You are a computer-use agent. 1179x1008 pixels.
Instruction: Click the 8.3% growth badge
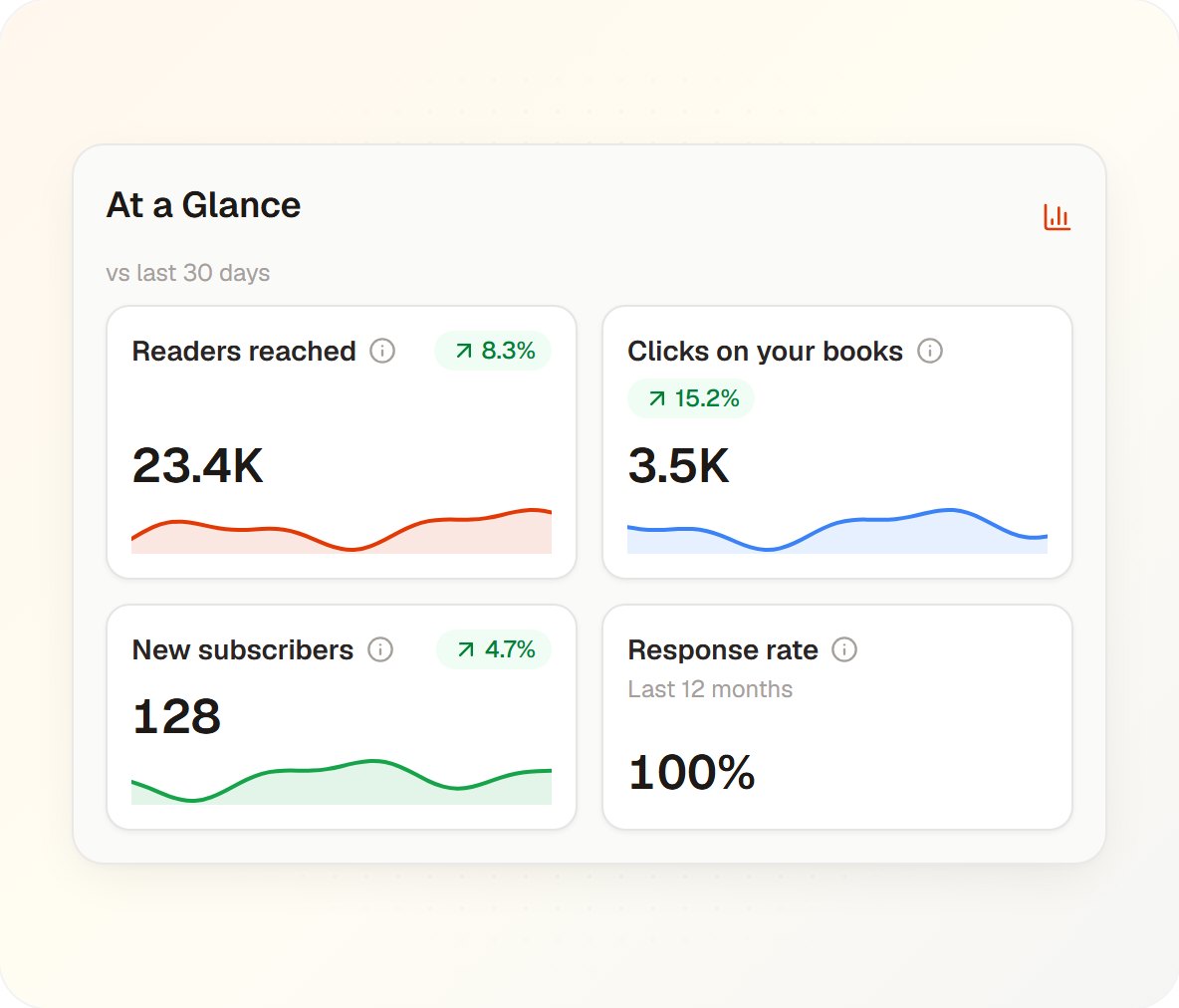pos(493,351)
